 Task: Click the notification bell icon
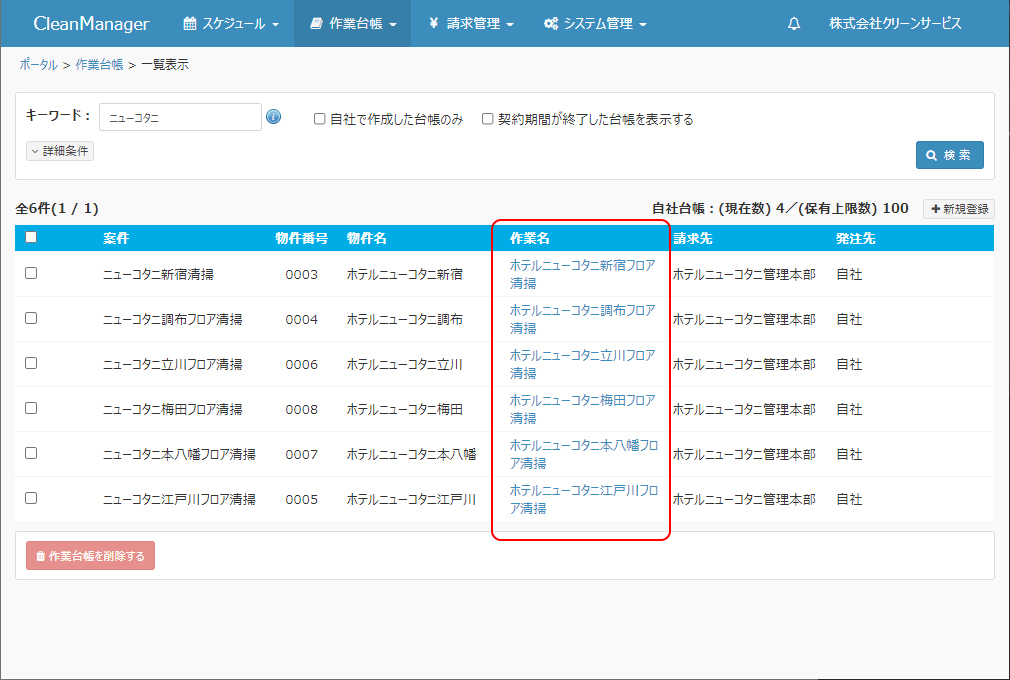tap(794, 24)
